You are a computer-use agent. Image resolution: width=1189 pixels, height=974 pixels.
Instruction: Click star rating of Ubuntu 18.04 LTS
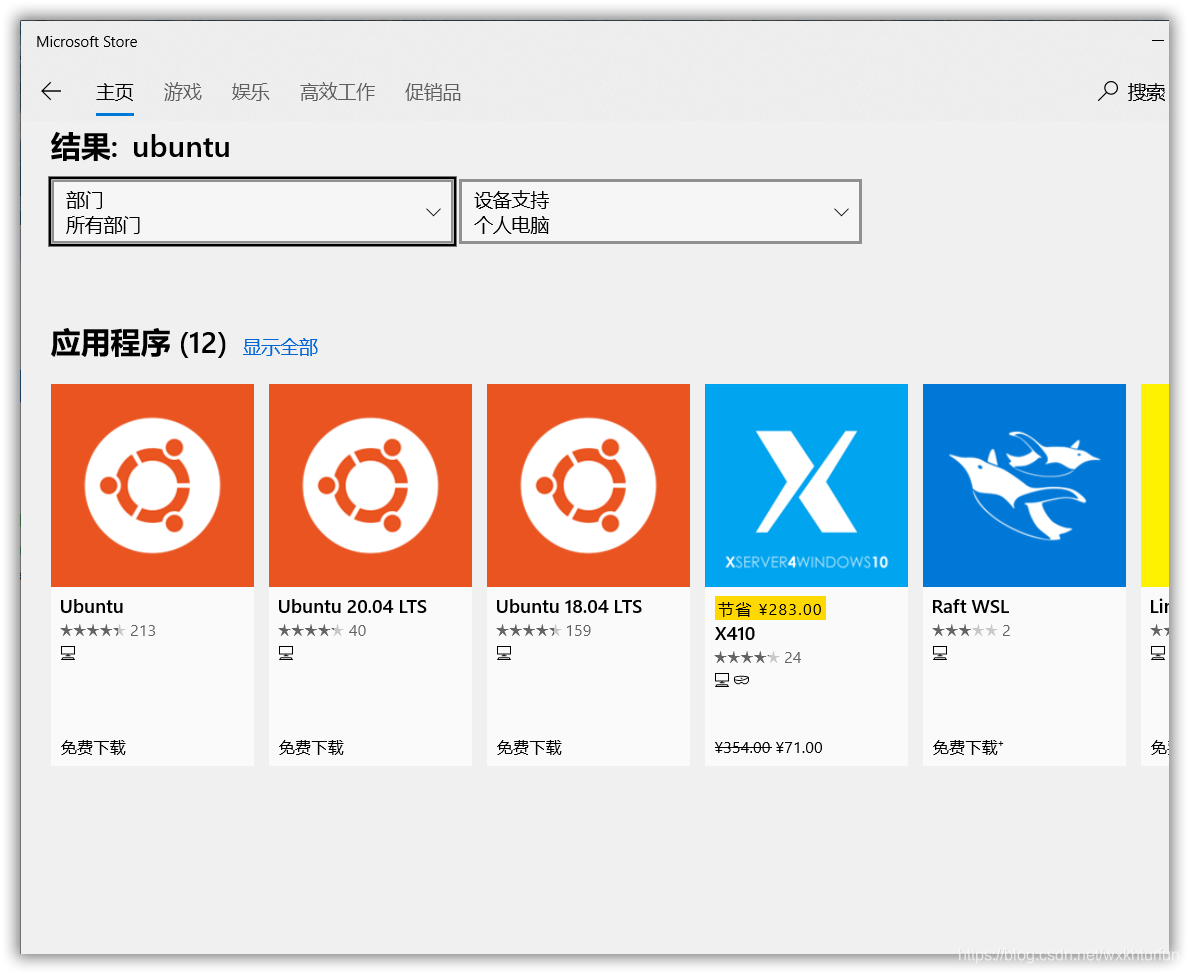pyautogui.click(x=529, y=630)
